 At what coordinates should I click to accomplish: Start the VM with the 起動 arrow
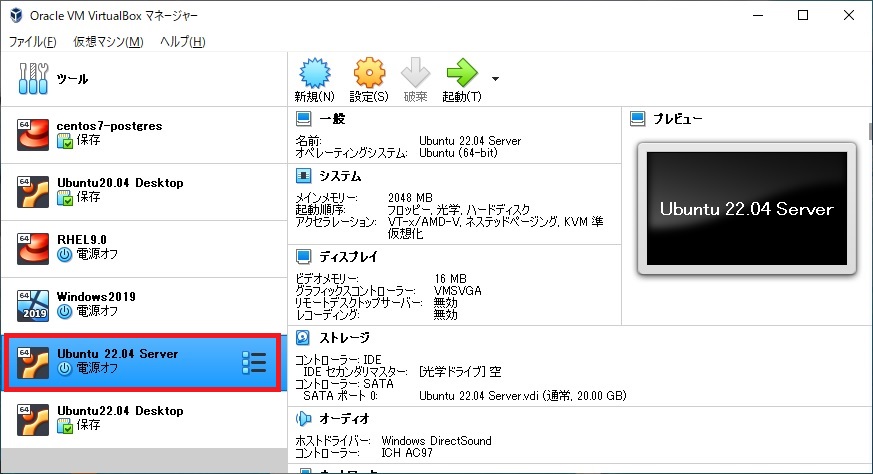click(462, 72)
